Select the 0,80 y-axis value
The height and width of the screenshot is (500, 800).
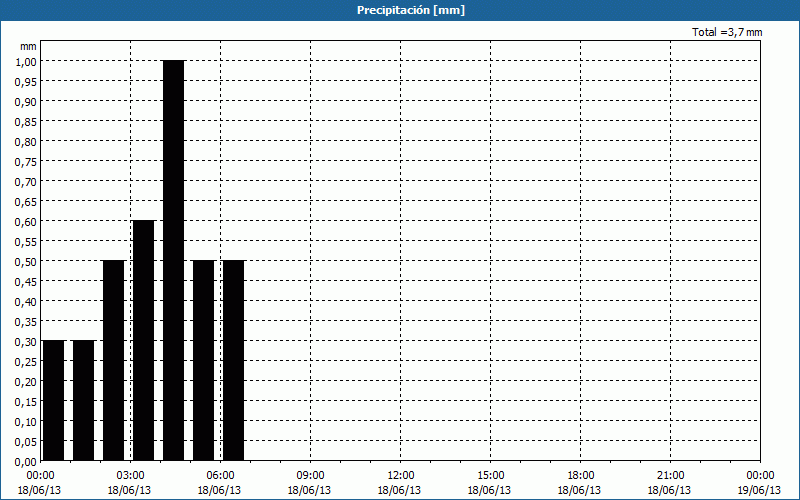(26, 141)
